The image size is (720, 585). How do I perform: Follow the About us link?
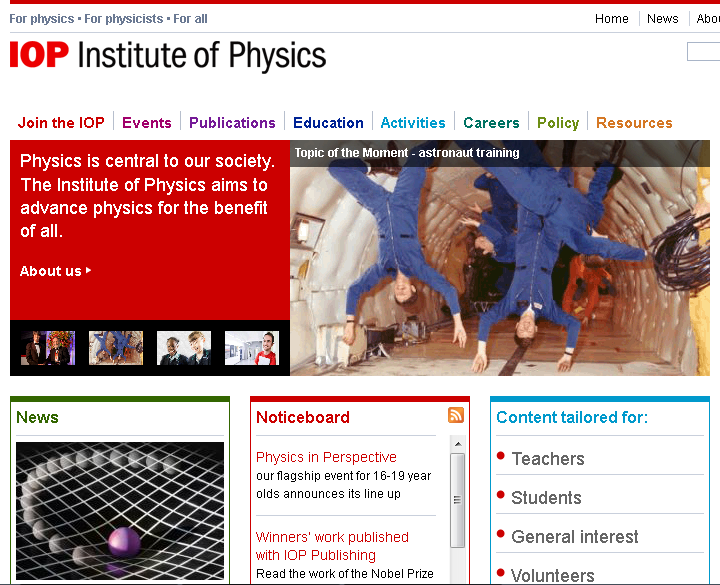click(x=51, y=271)
